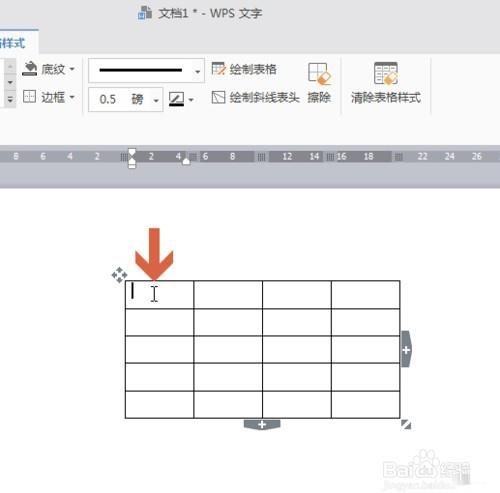This screenshot has height=493, width=500.
Task: Open the Borders (边框) dropdown arrow
Action: (x=72, y=97)
